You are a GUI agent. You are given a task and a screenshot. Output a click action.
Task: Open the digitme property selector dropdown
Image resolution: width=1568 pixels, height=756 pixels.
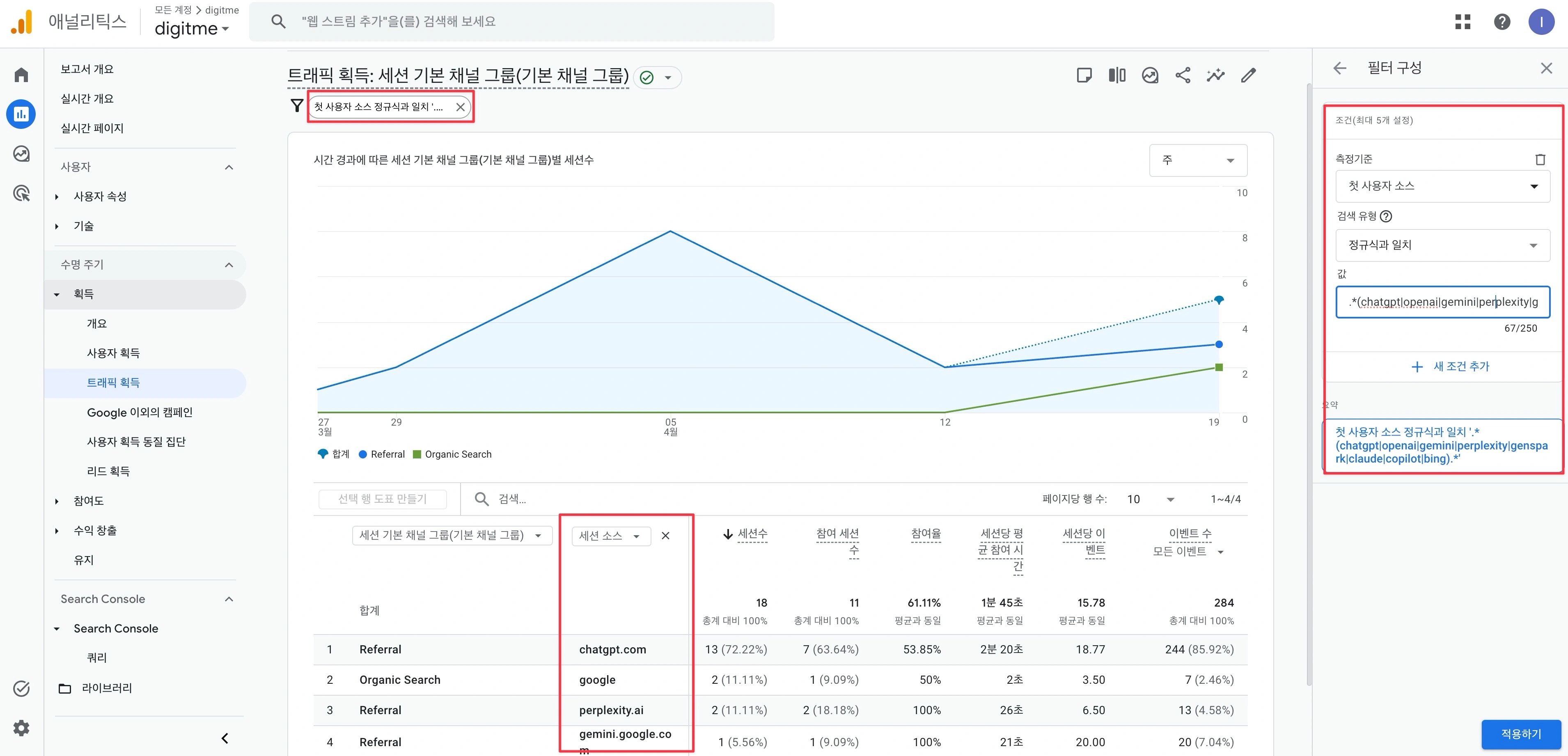pyautogui.click(x=192, y=29)
